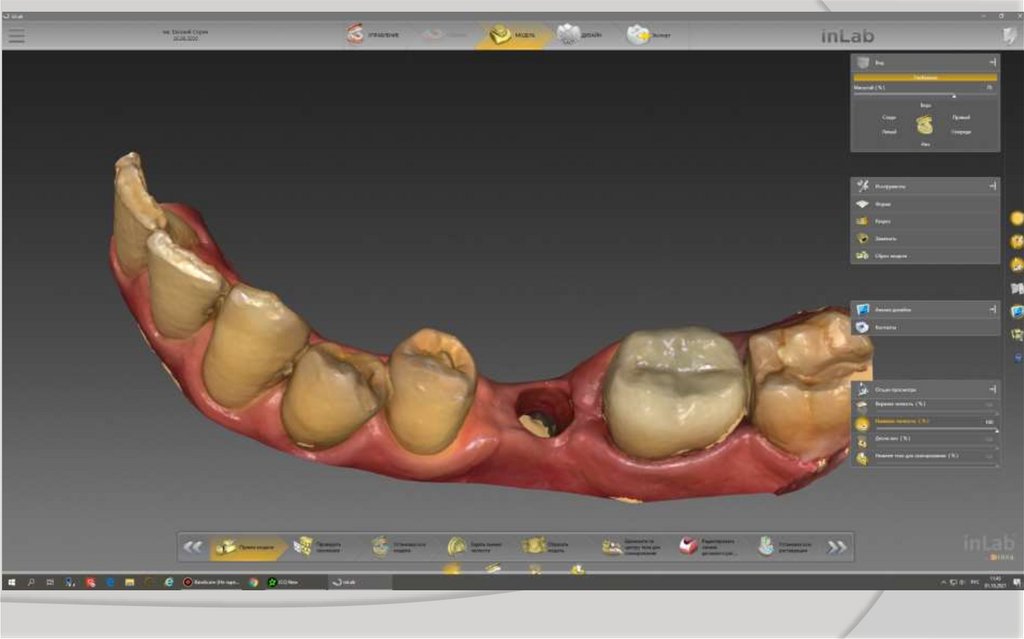Click the center view cube model icon
This screenshot has width=1024, height=639.
point(925,125)
